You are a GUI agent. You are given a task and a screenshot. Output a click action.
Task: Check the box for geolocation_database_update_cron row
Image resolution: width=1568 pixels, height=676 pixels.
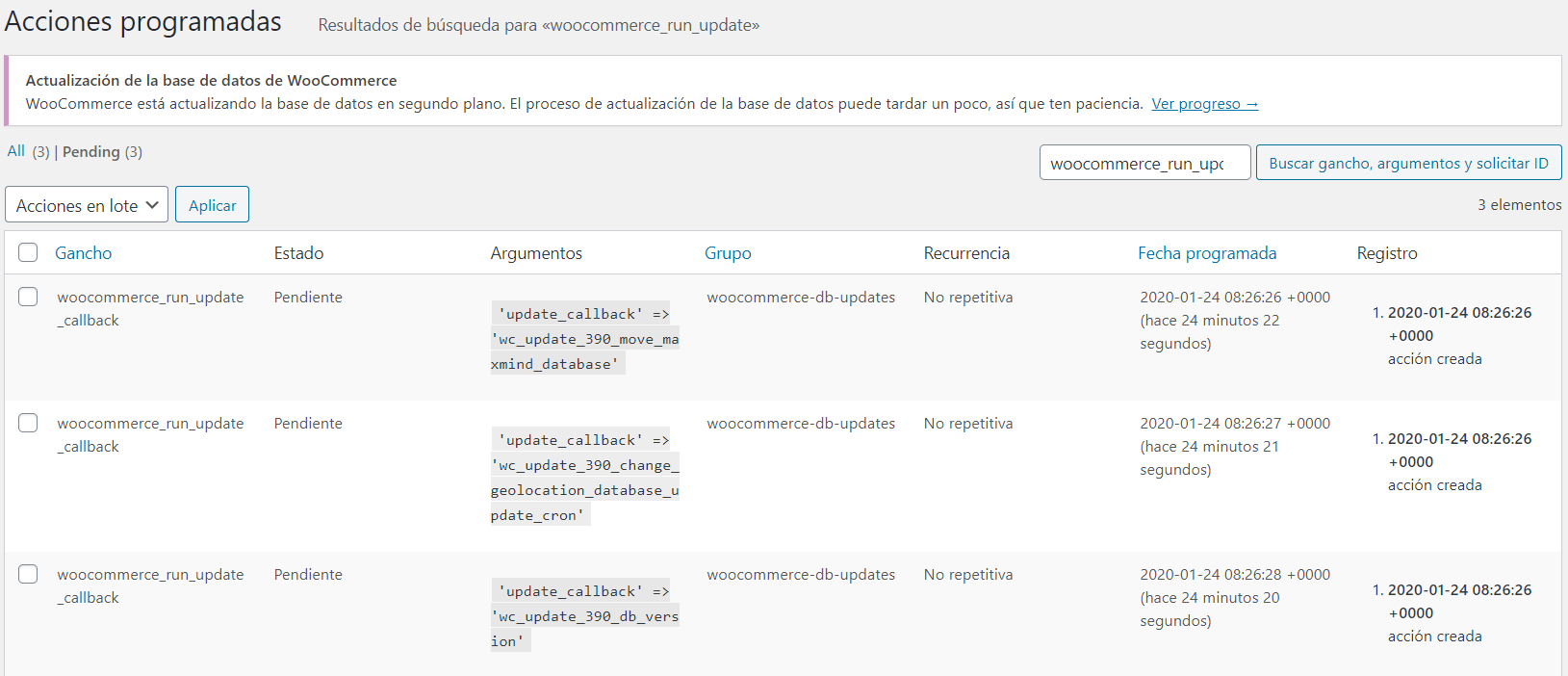click(28, 423)
